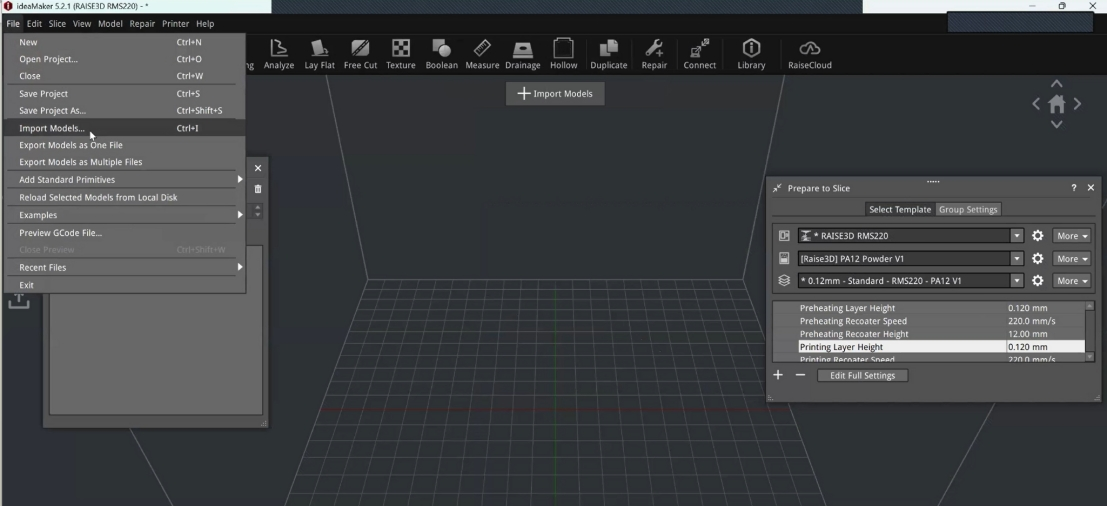
Task: Open the Help menu
Action: 205,23
